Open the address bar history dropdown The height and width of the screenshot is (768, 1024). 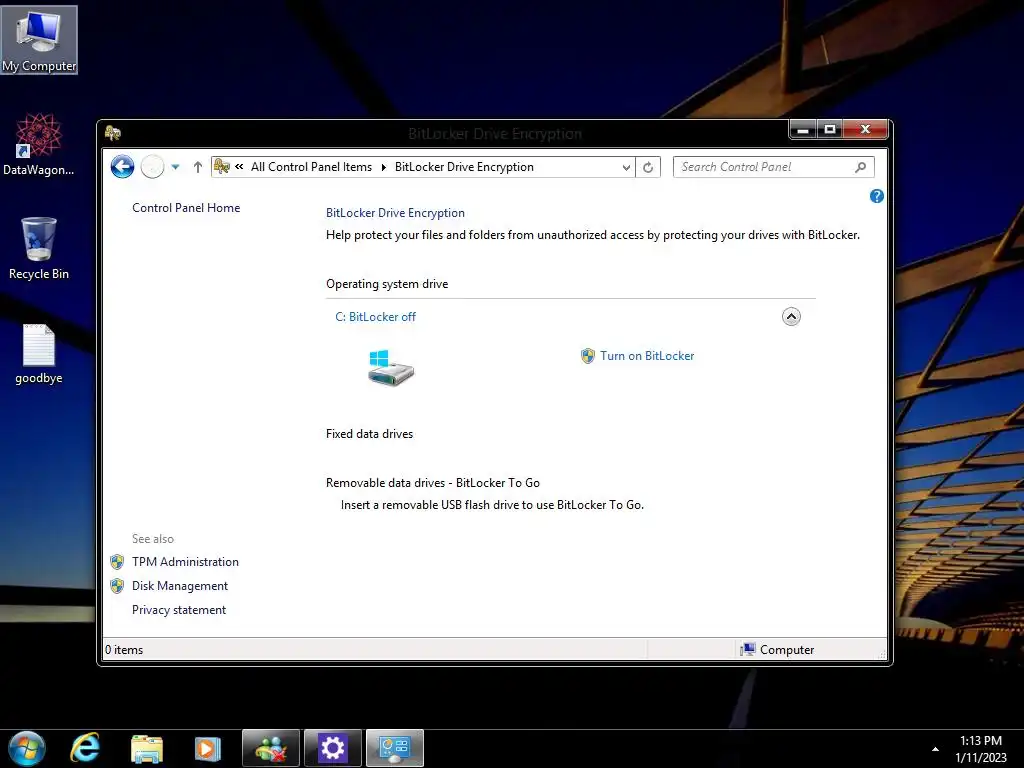[x=626, y=167]
